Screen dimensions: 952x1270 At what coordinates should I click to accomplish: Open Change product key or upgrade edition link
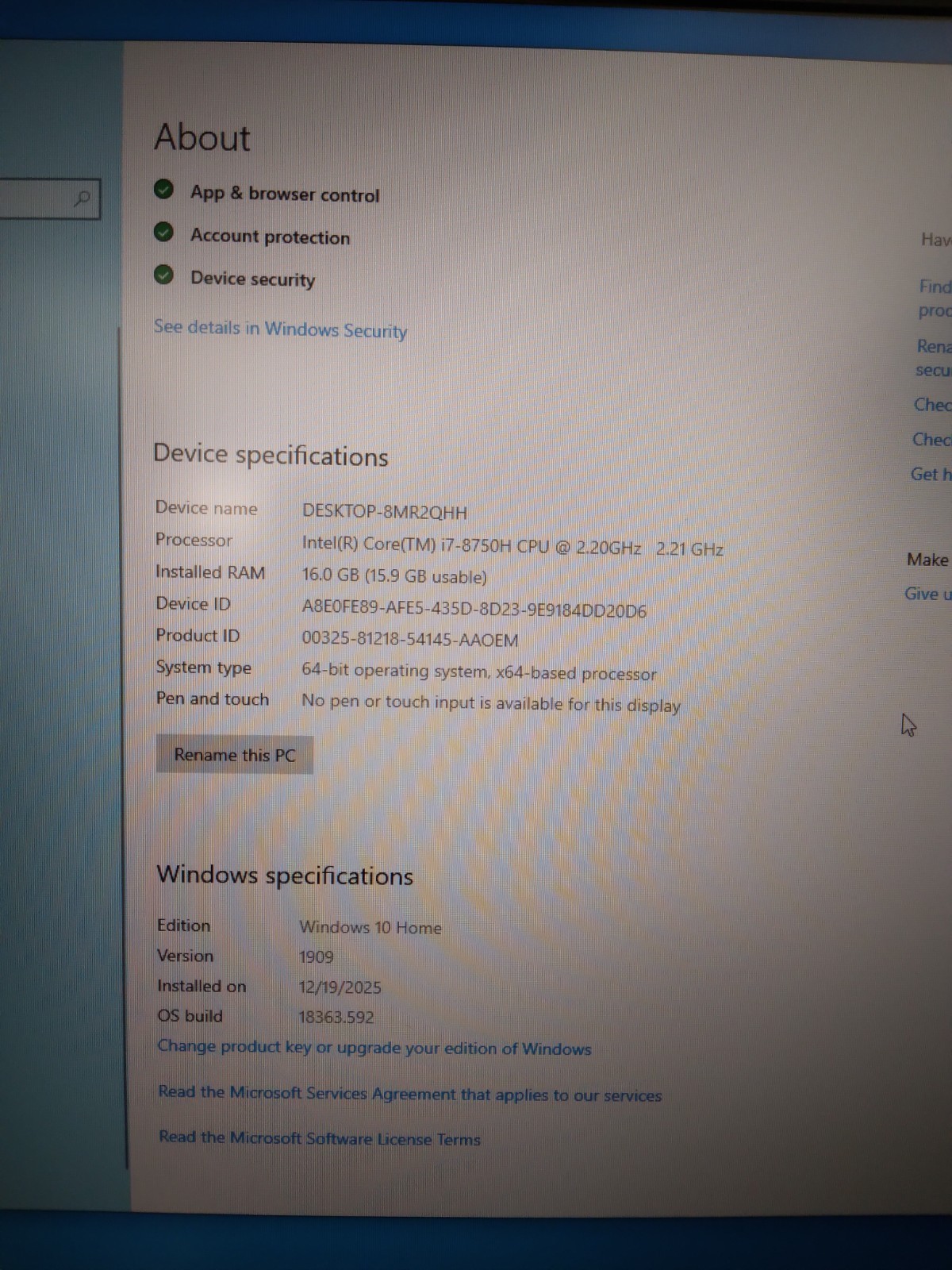click(x=374, y=1048)
